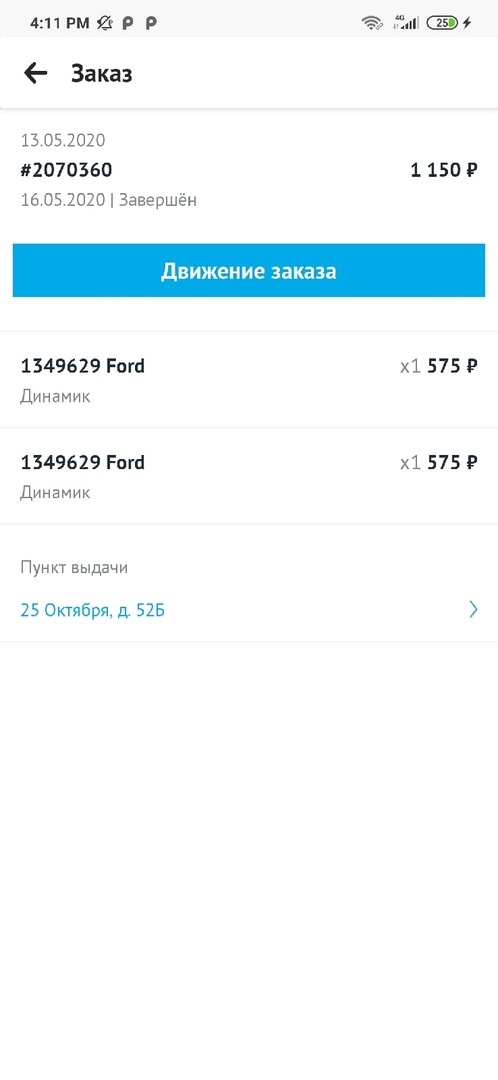498x1080 pixels.
Task: Open the Движение заказа order tracking
Action: click(249, 271)
